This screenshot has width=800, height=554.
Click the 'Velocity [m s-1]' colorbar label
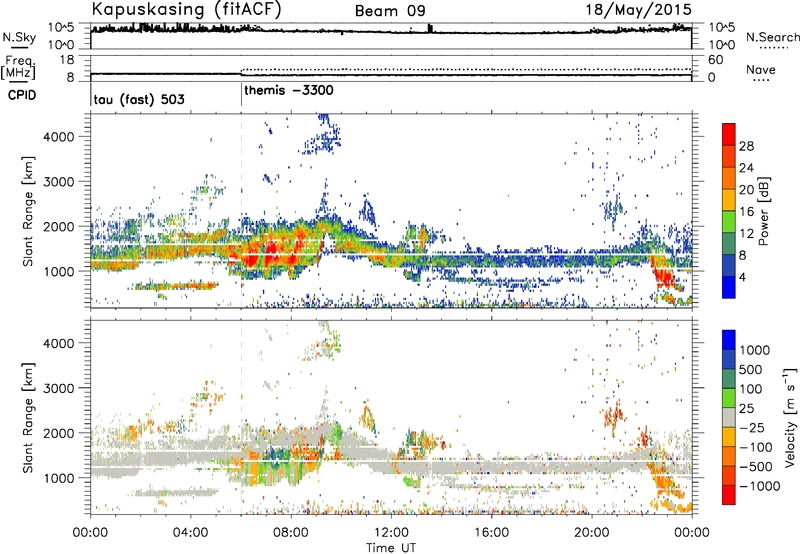pos(790,417)
